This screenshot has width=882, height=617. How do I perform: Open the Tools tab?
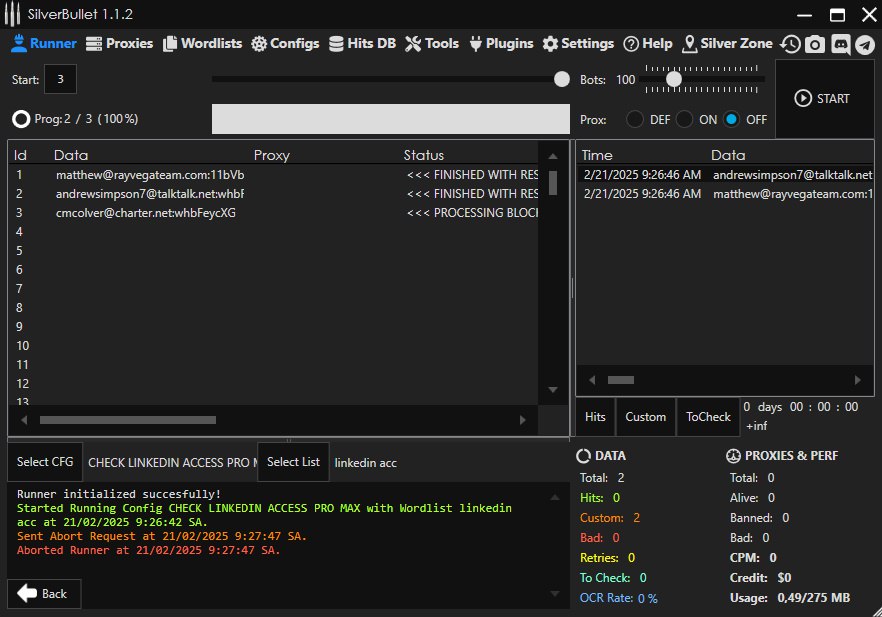[432, 44]
